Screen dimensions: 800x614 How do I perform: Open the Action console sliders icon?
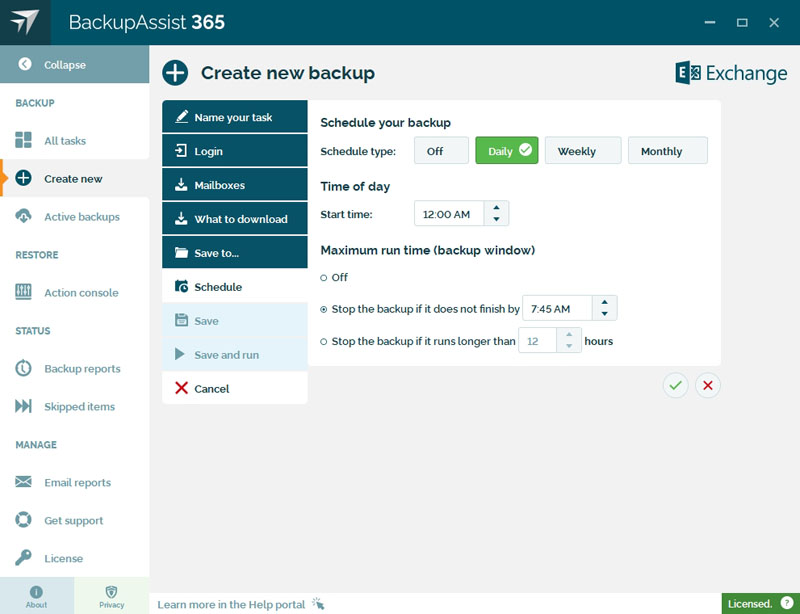(23, 292)
